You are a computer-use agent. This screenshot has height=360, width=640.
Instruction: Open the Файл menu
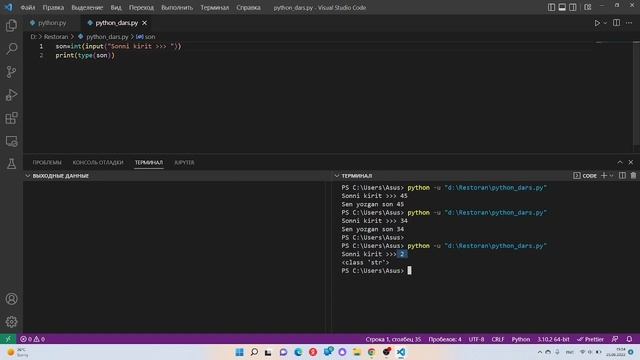click(x=27, y=7)
